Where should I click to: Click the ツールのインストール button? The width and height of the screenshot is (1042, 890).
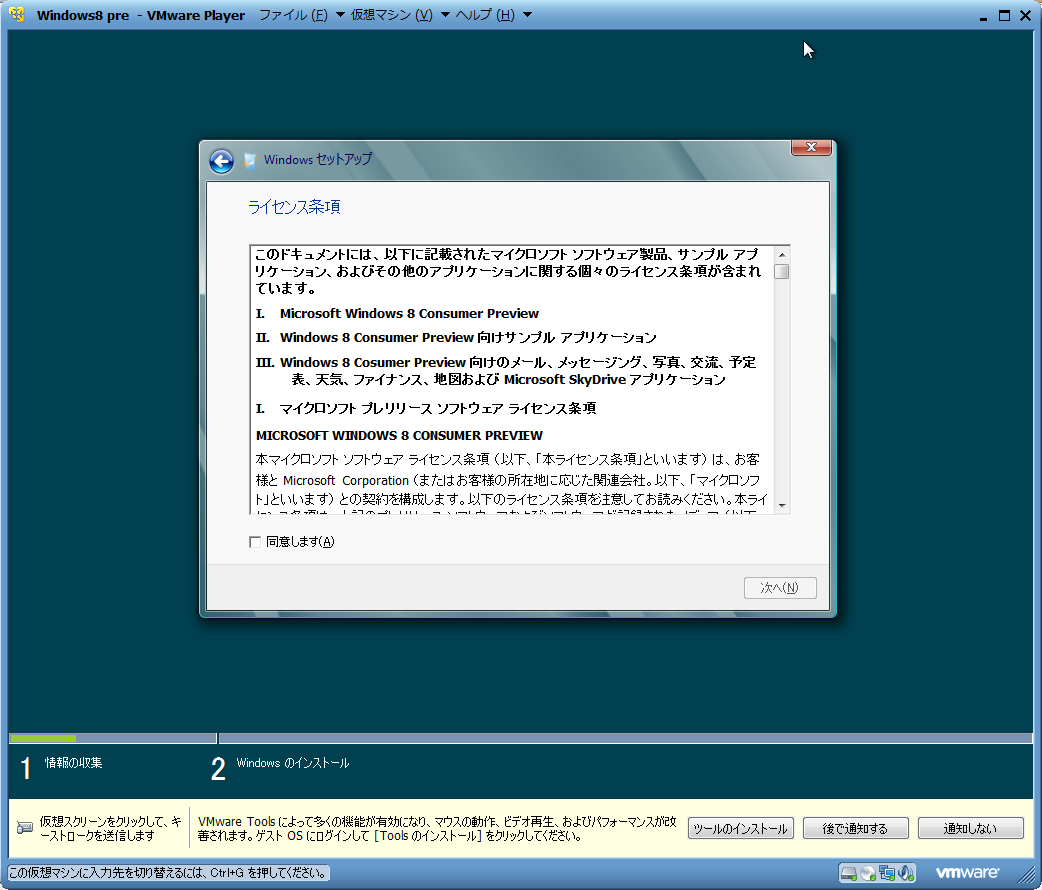tap(740, 828)
